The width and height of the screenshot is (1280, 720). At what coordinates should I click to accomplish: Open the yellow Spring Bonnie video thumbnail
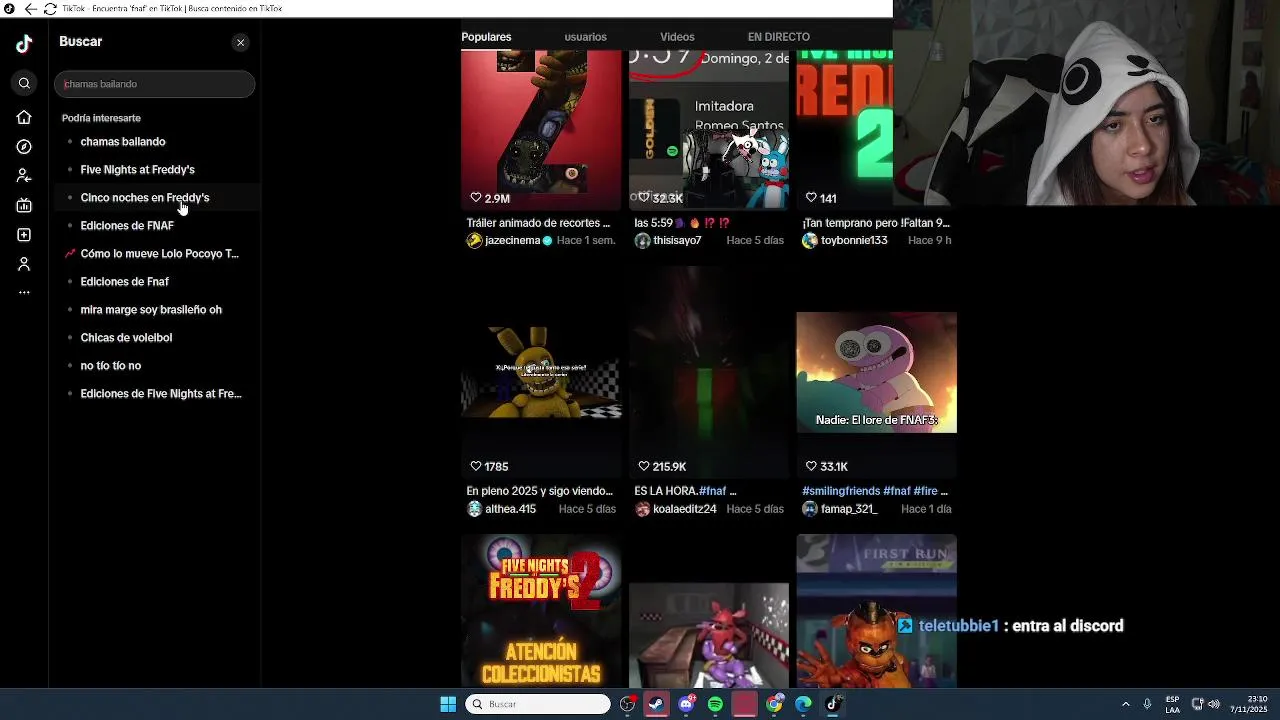click(541, 372)
